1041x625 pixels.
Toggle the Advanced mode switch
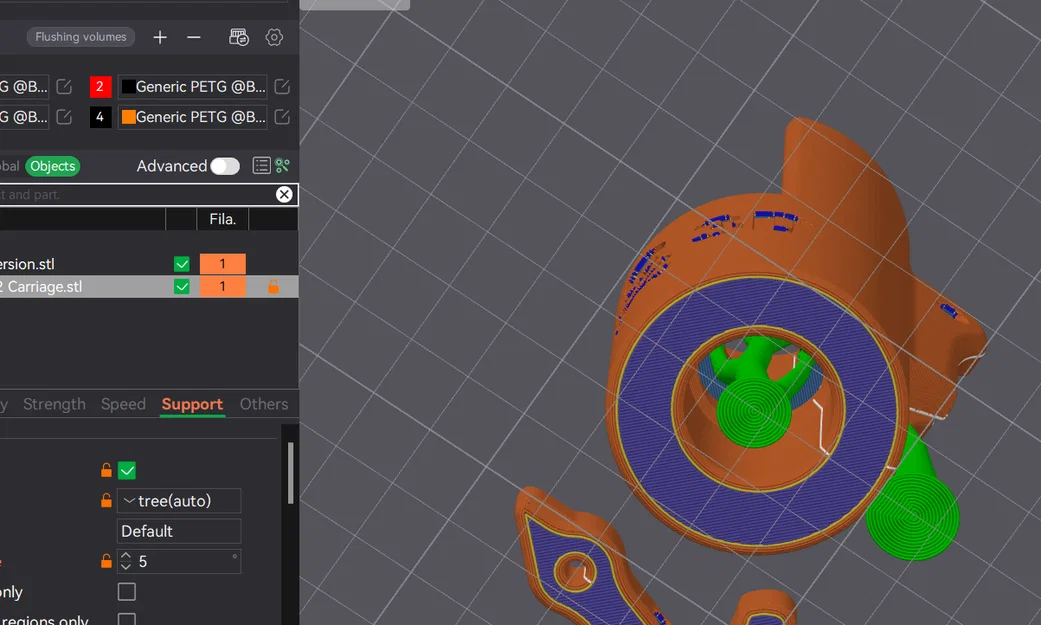click(x=225, y=166)
